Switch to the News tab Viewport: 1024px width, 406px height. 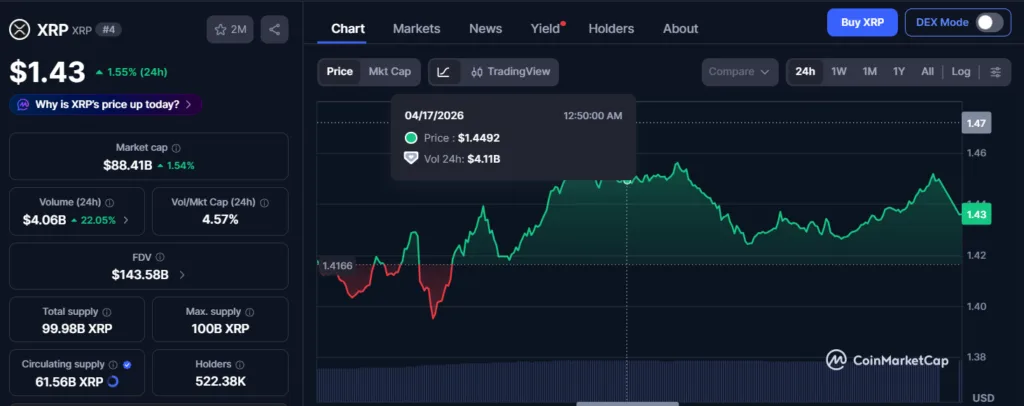pyautogui.click(x=485, y=29)
